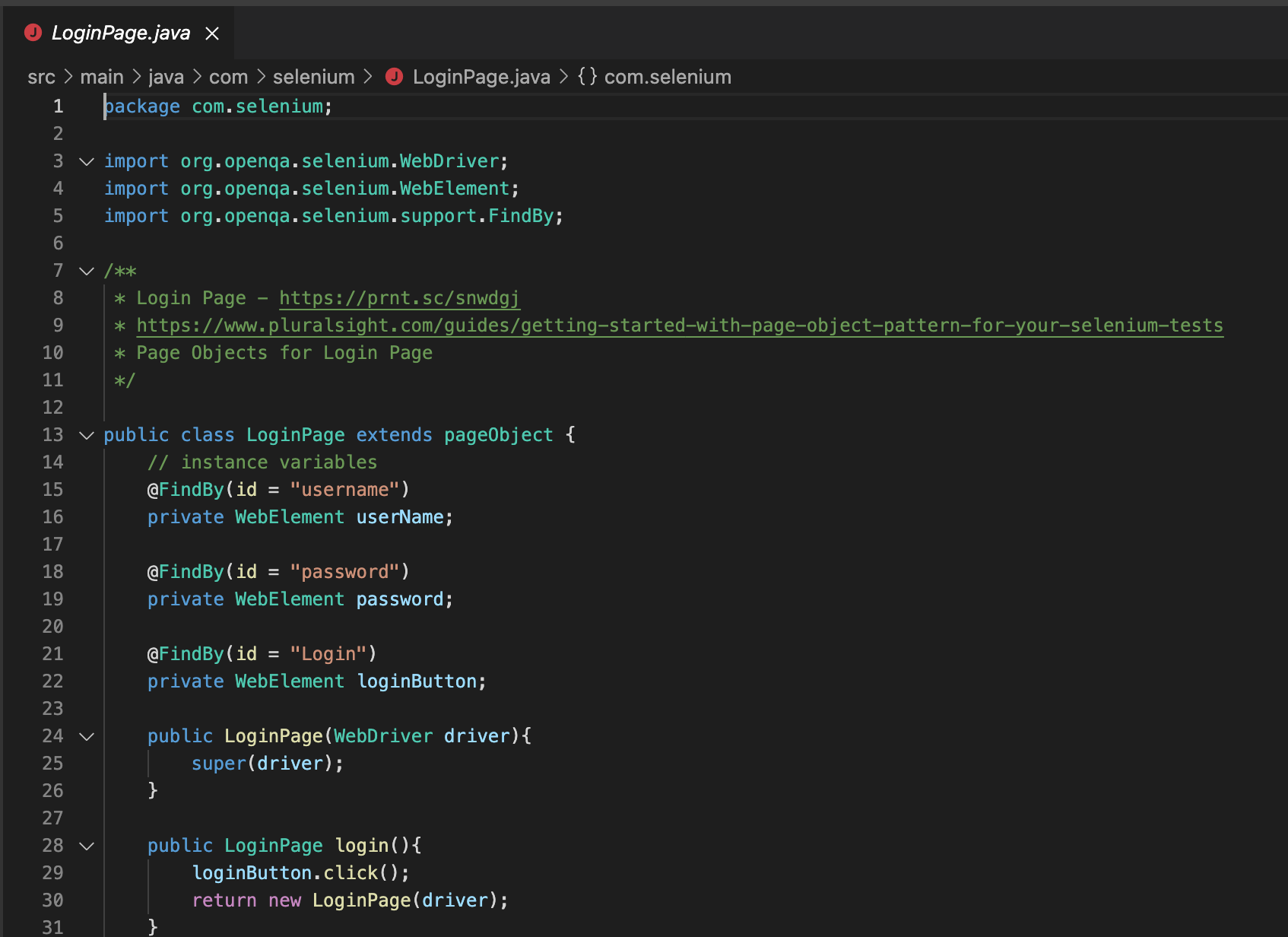
Task: Collapse the Javadoc comment at line 7
Action: click(x=87, y=271)
